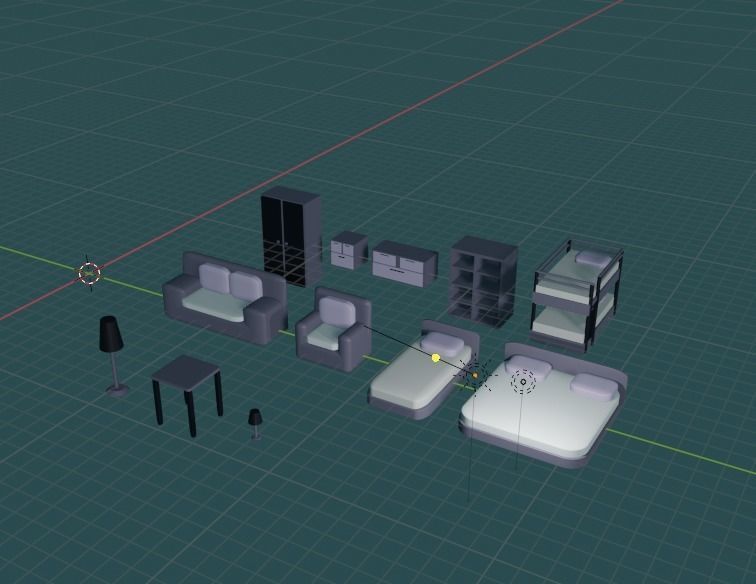Select the armchair model
The height and width of the screenshot is (584, 756).
point(334,328)
